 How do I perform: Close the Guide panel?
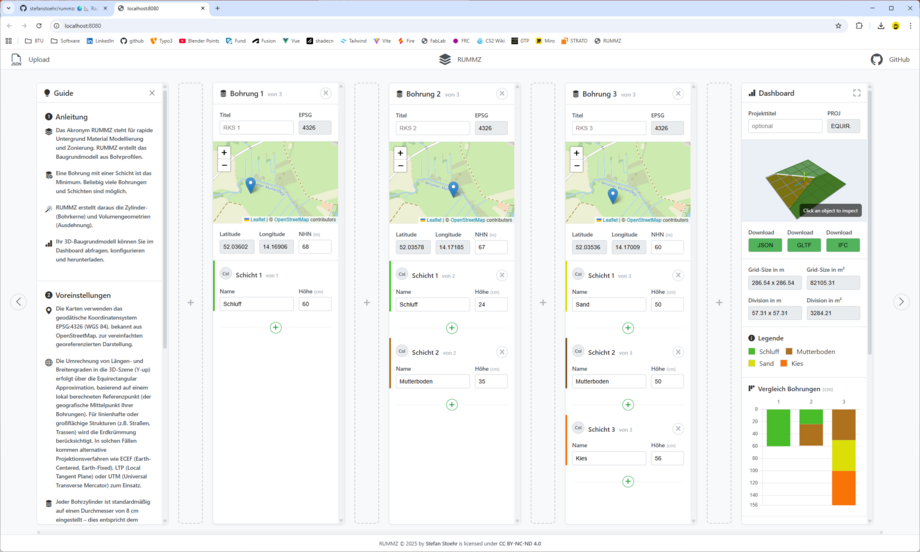pos(152,93)
